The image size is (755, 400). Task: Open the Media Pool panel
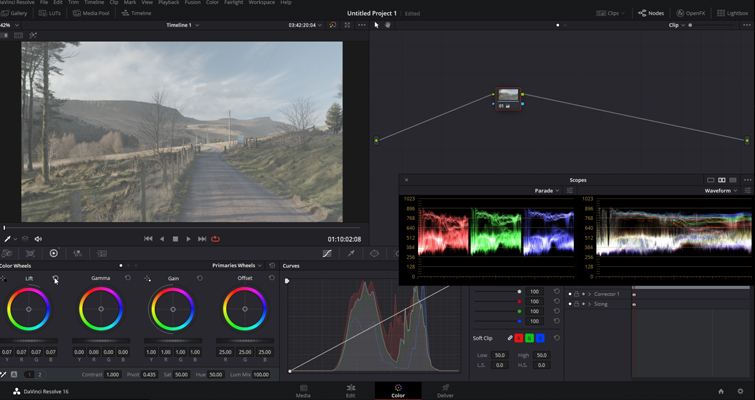pos(91,13)
